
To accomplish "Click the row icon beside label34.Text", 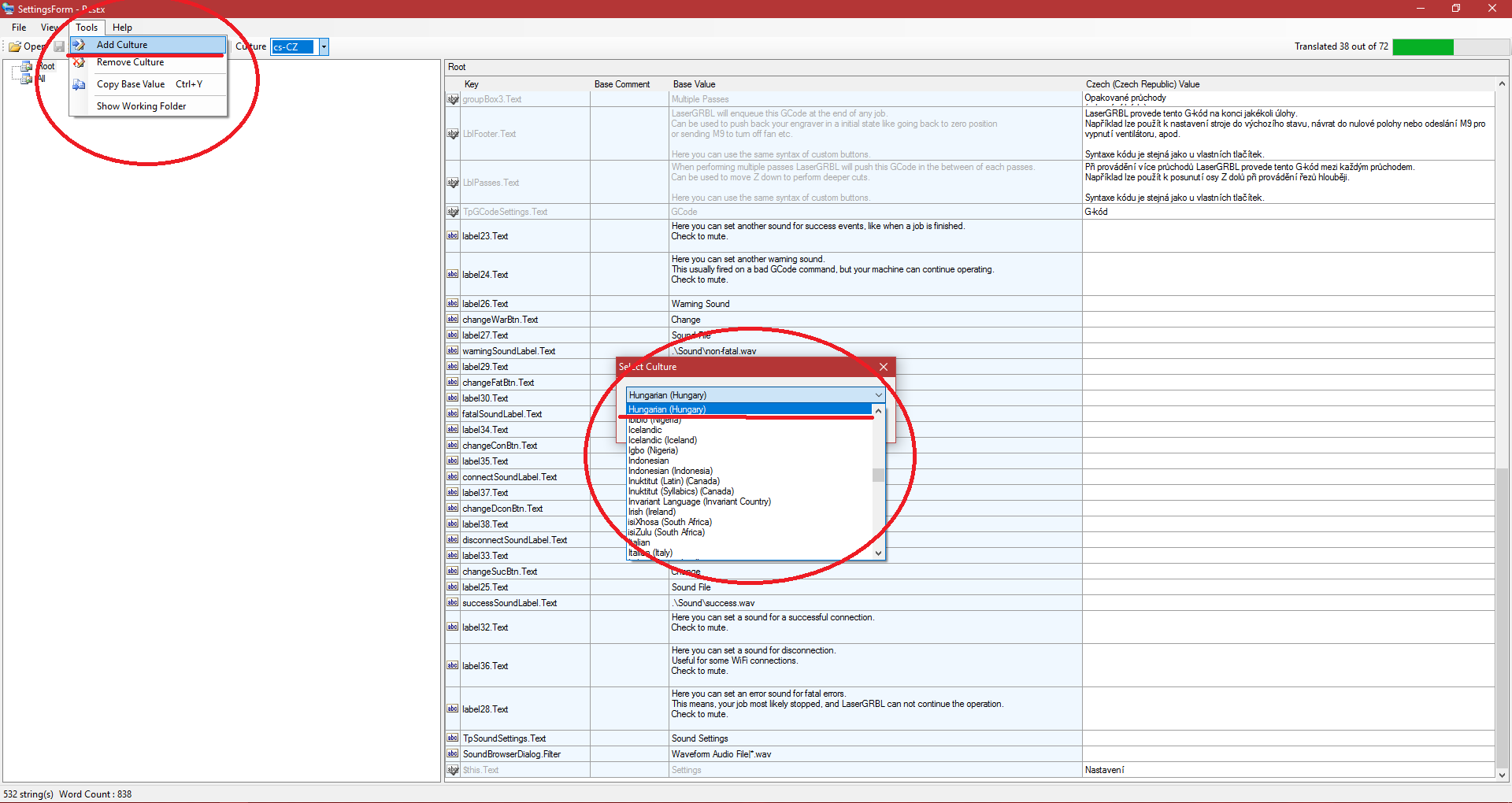I will 453,429.
